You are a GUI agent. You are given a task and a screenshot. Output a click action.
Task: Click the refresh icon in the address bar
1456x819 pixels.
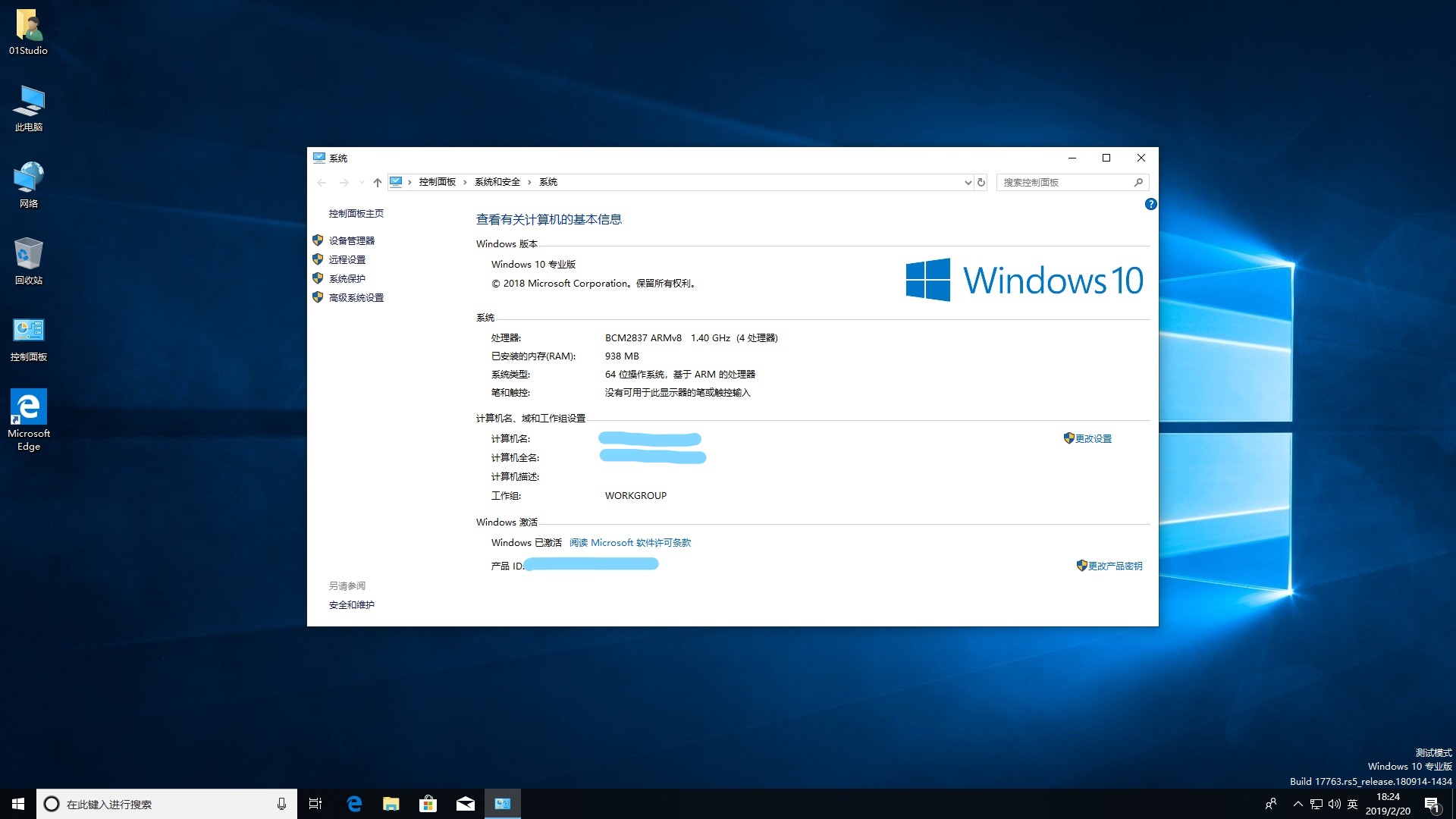pyautogui.click(x=981, y=182)
